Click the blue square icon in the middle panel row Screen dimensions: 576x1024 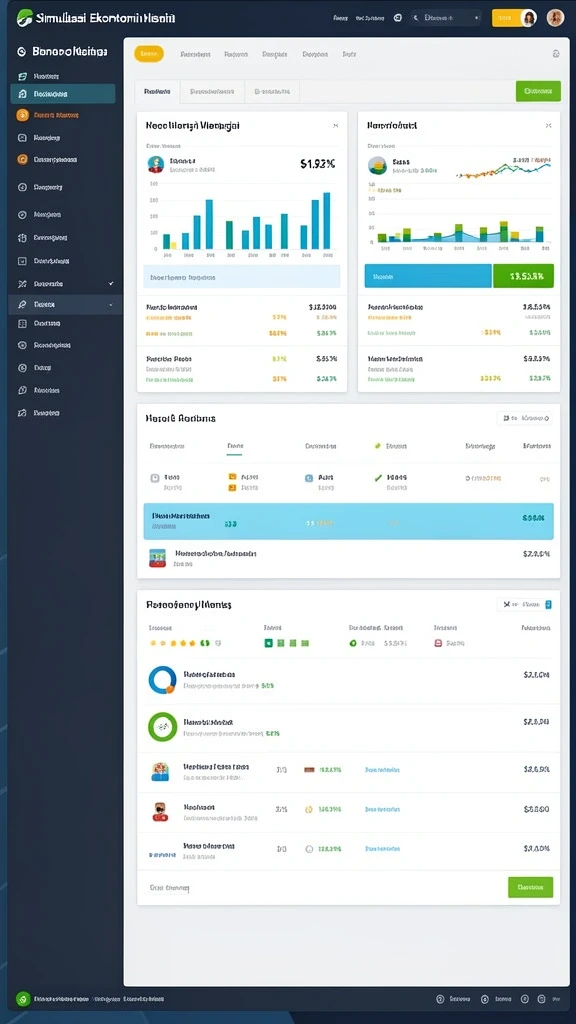click(309, 478)
